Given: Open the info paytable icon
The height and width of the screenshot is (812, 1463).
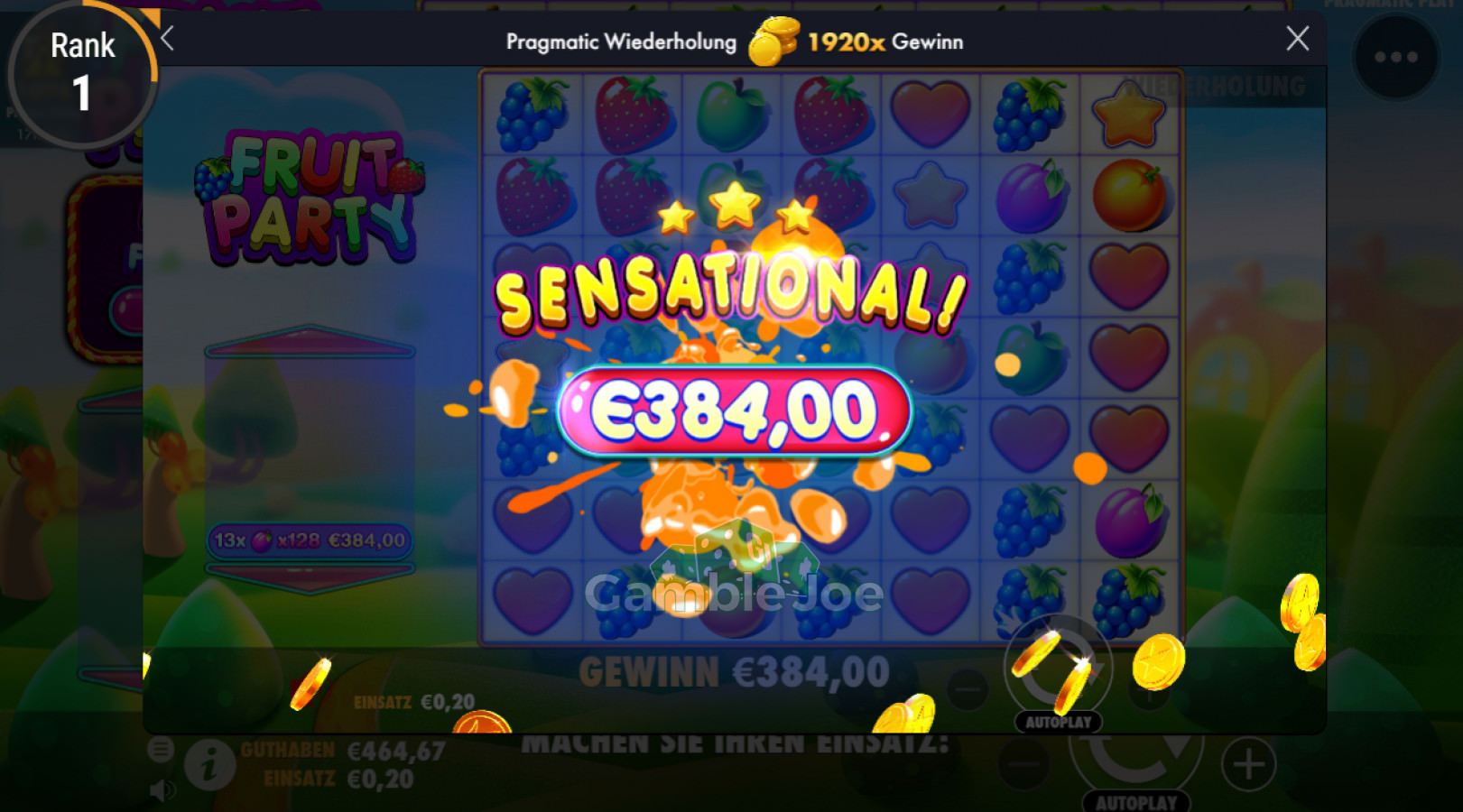Looking at the screenshot, I should [x=209, y=765].
